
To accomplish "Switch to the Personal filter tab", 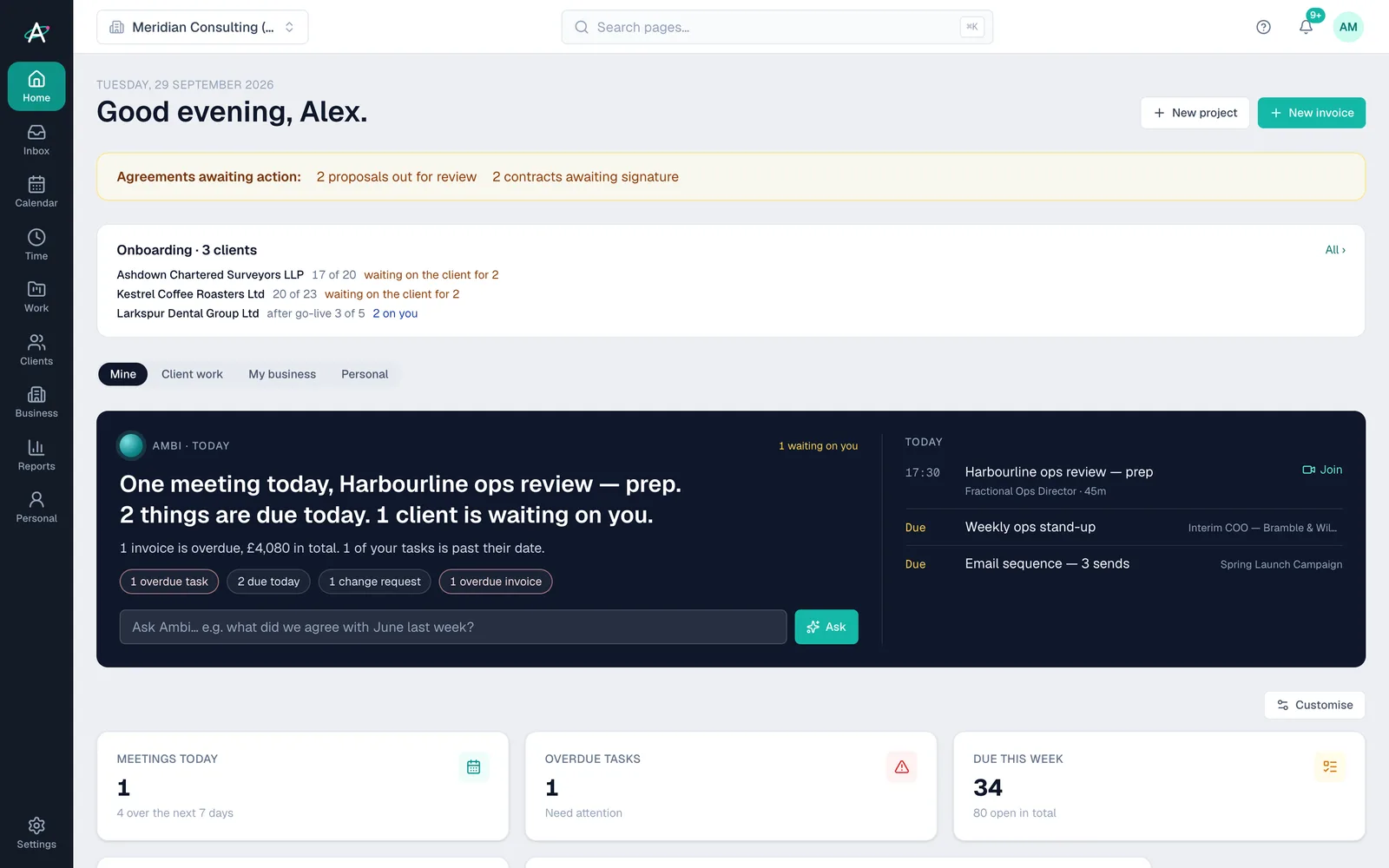I will pos(365,374).
